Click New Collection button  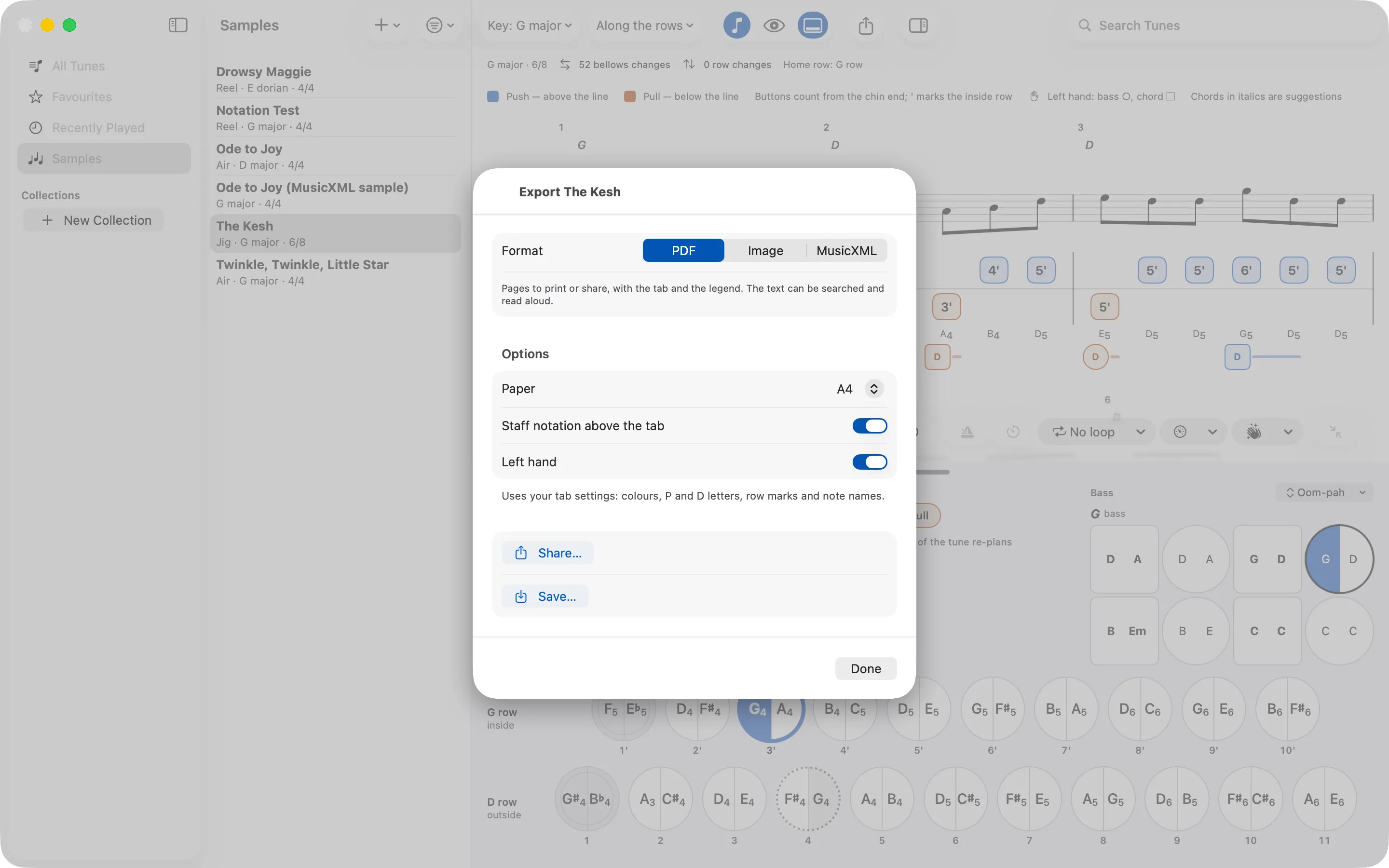pos(94,220)
